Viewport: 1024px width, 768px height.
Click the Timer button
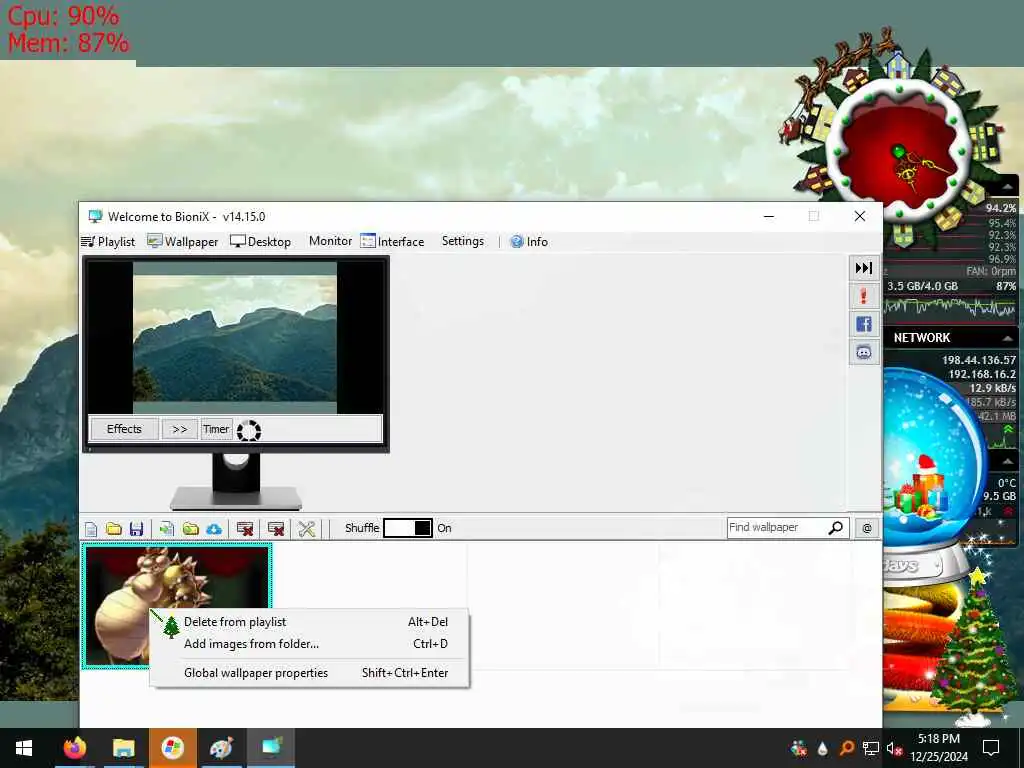pos(216,429)
